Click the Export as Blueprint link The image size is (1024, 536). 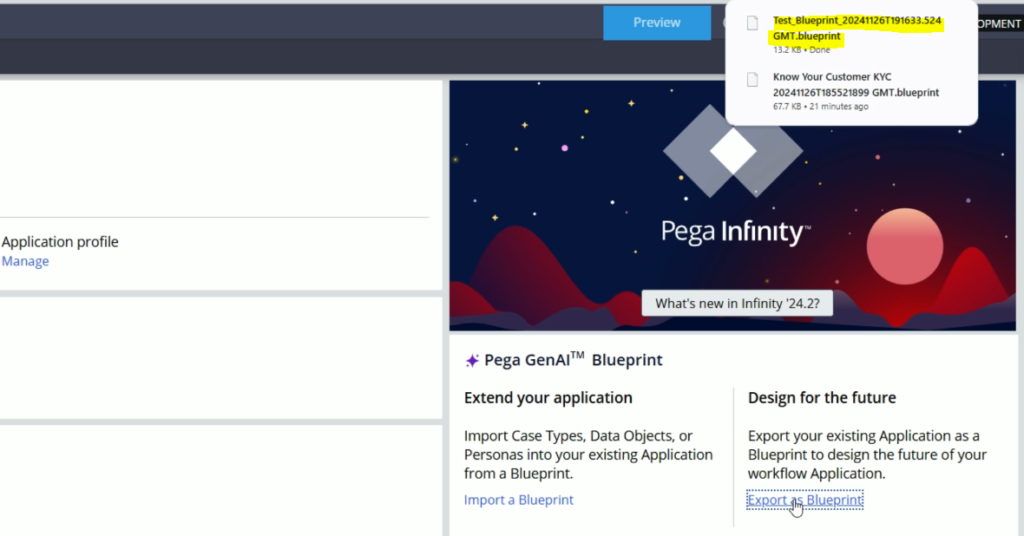click(x=805, y=499)
